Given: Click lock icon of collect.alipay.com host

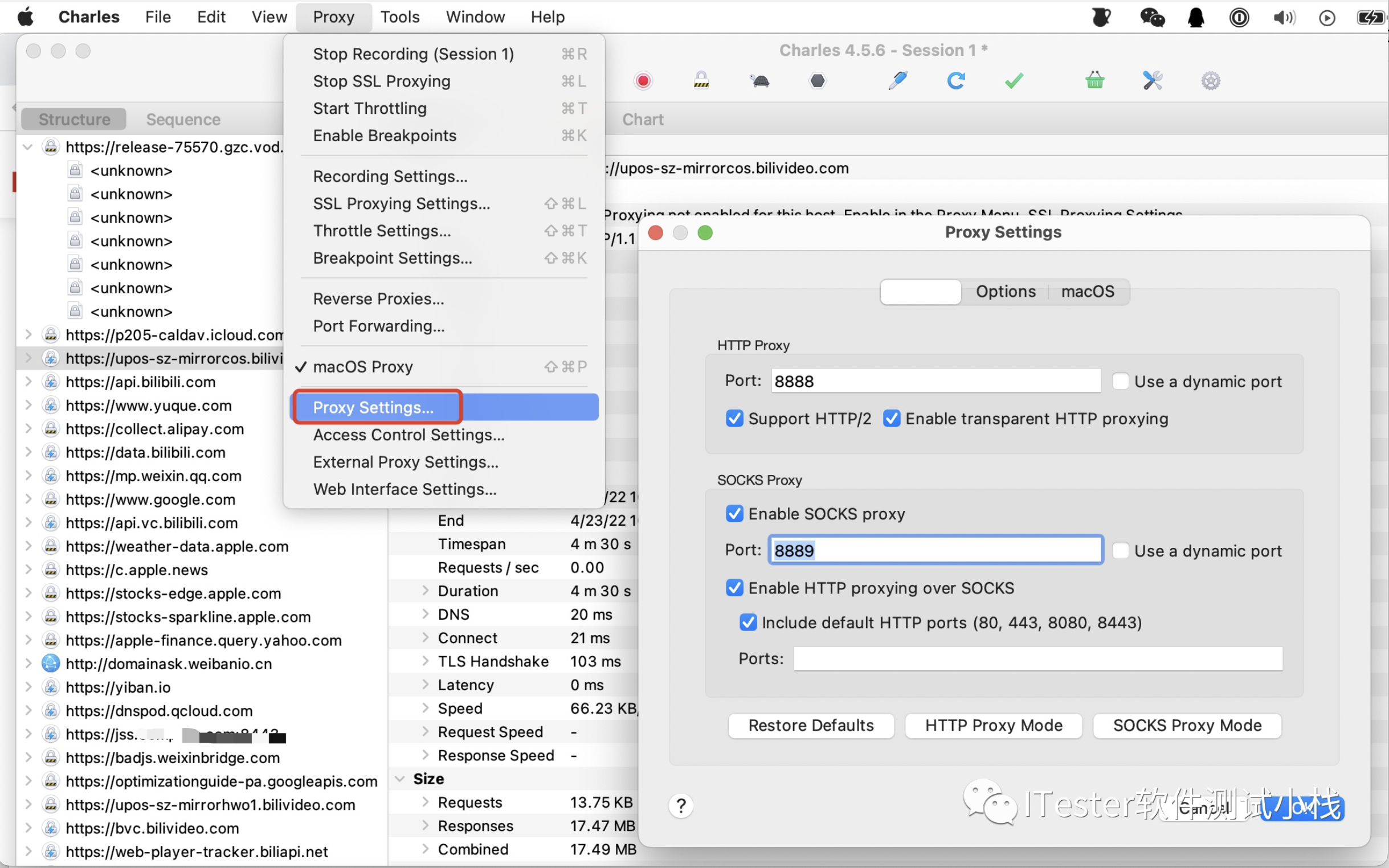Looking at the screenshot, I should [x=51, y=429].
